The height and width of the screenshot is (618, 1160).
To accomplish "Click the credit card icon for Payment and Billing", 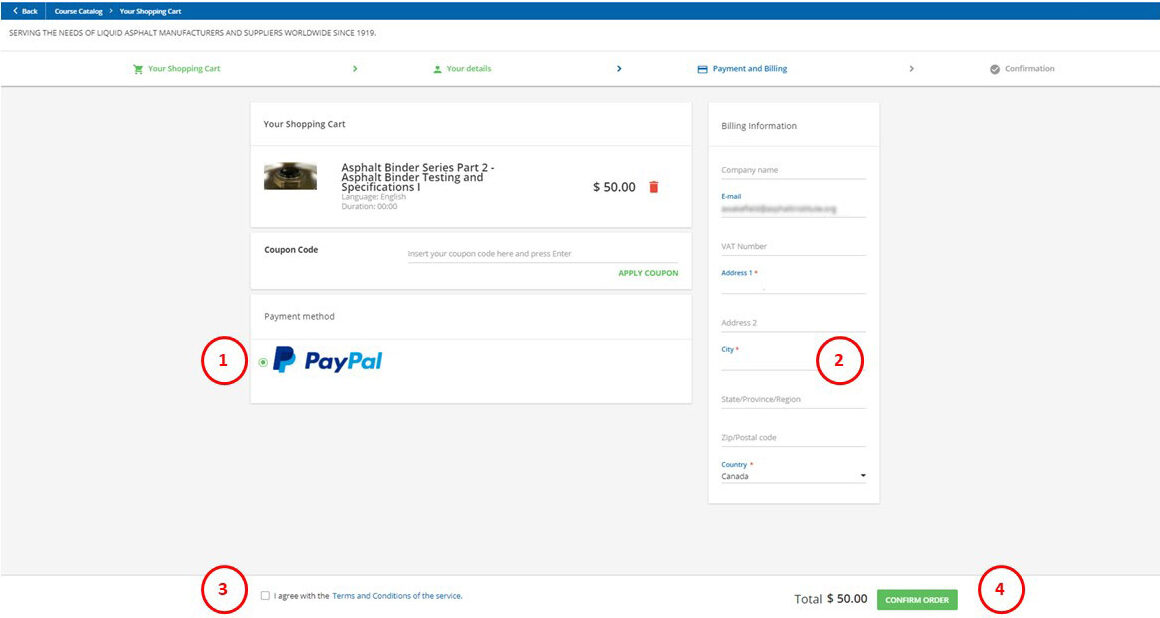I will [702, 69].
